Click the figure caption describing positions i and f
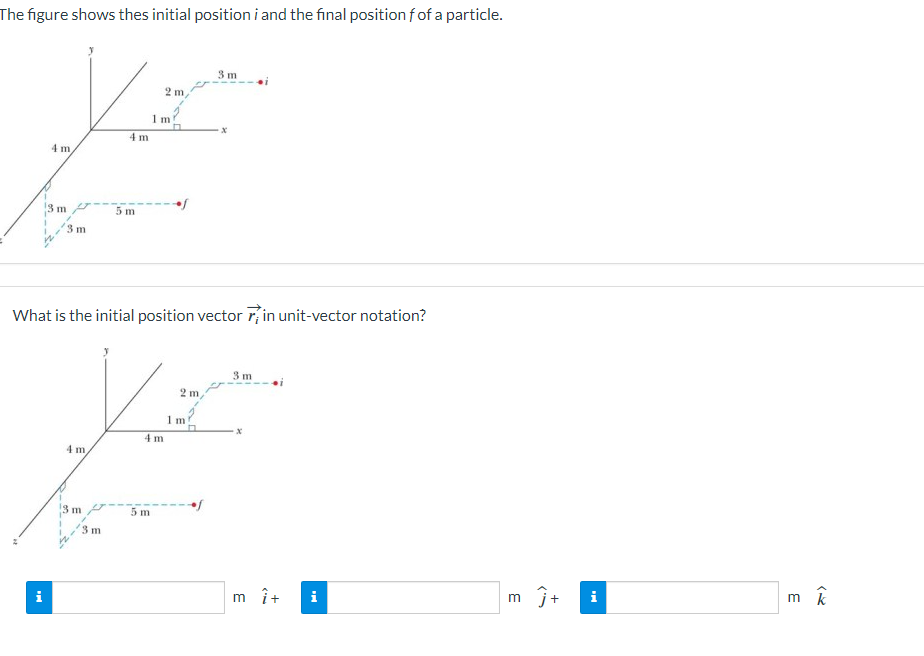Image resolution: width=924 pixels, height=656 pixels. pyautogui.click(x=250, y=14)
